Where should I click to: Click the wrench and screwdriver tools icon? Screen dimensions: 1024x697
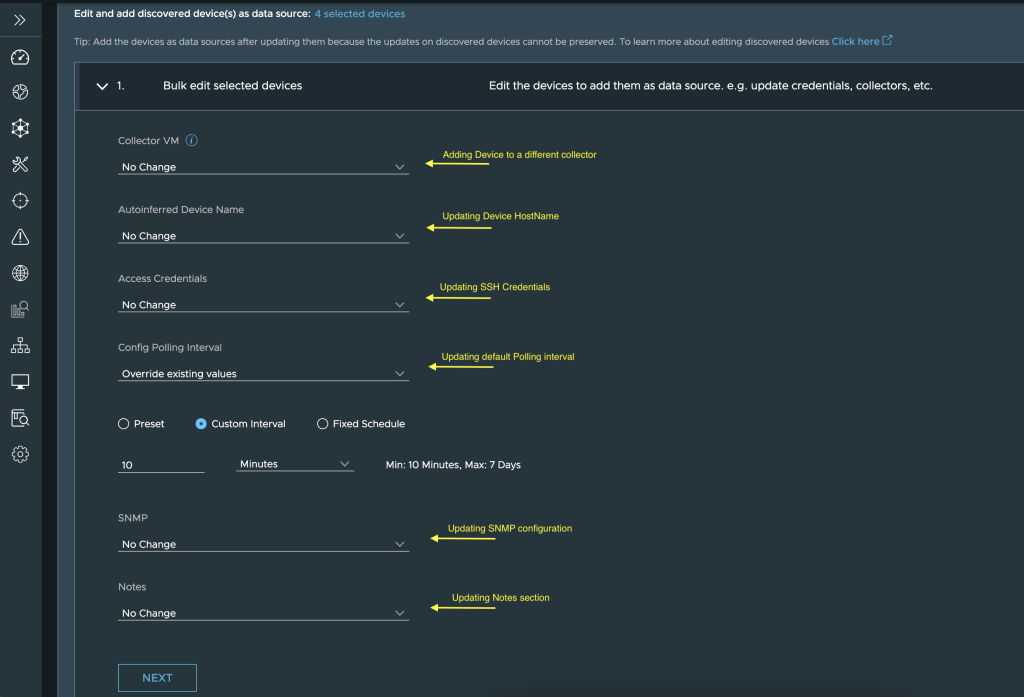20,164
